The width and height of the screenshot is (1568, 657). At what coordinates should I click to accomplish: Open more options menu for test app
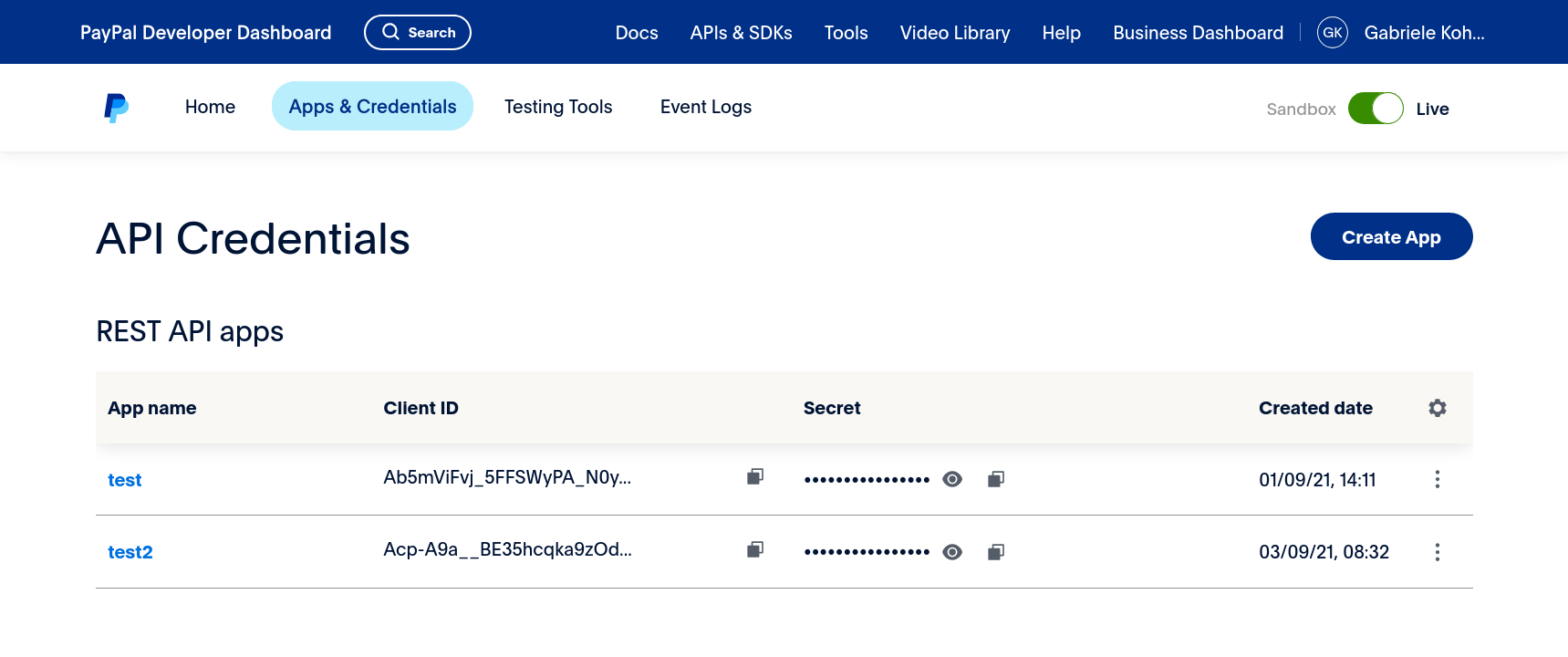click(x=1438, y=479)
